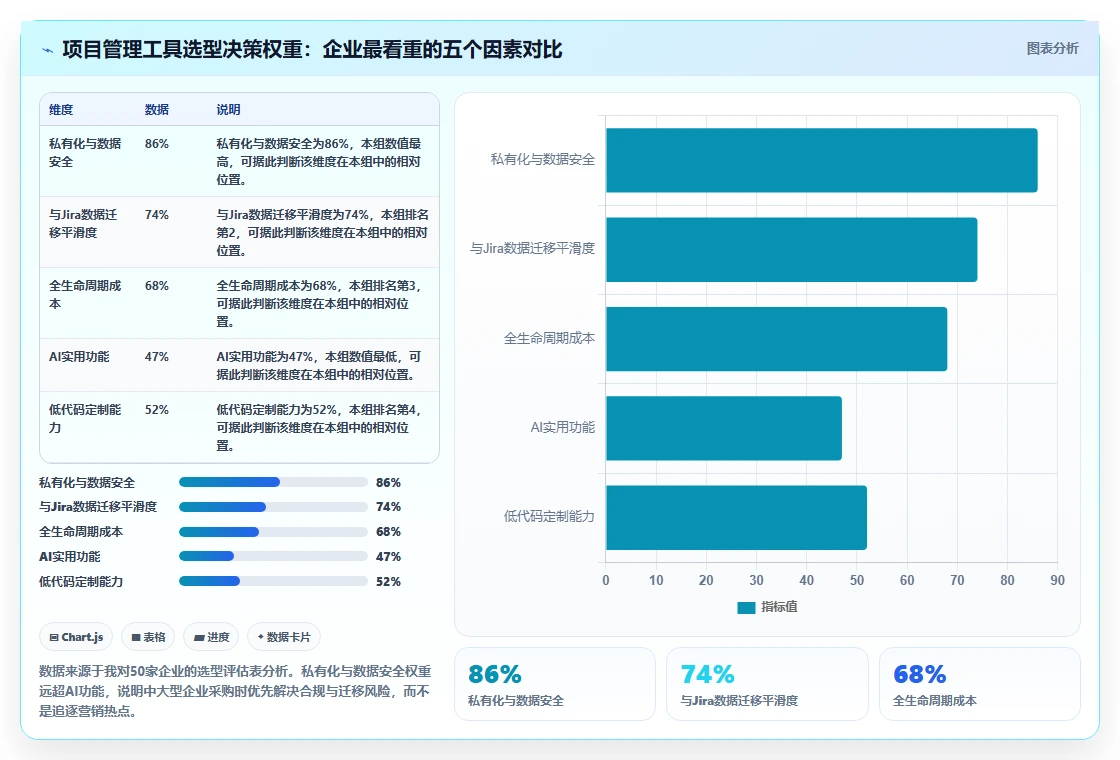Image resolution: width=1120 pixels, height=760 pixels.
Task: Click the 私有化与数据安全 chart bar
Action: 821,160
